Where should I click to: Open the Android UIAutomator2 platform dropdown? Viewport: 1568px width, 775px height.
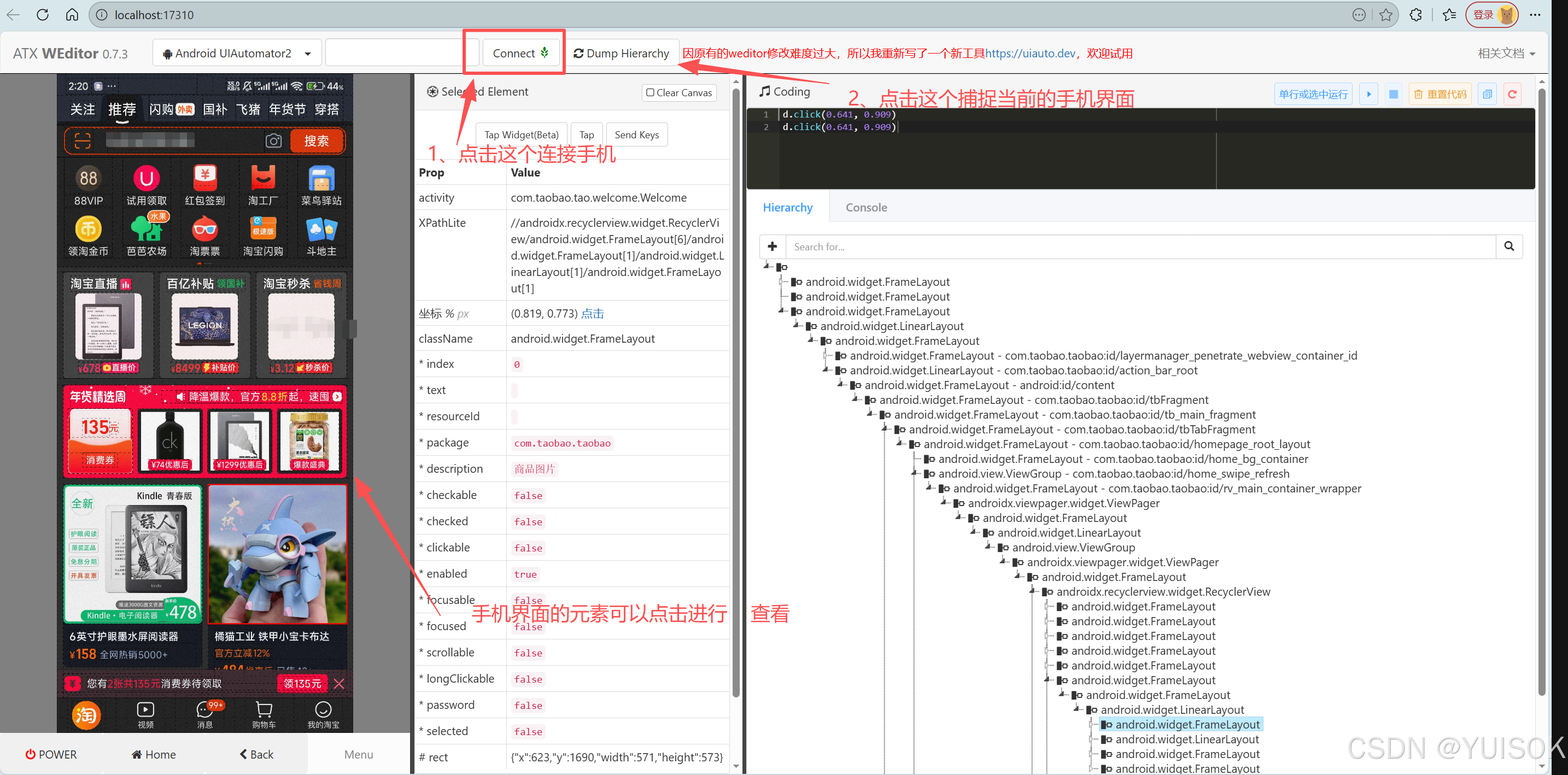(x=236, y=54)
